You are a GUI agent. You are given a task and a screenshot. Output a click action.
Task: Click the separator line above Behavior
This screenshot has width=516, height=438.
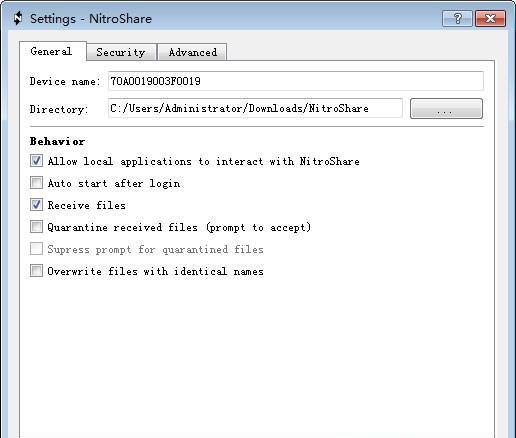[257, 127]
